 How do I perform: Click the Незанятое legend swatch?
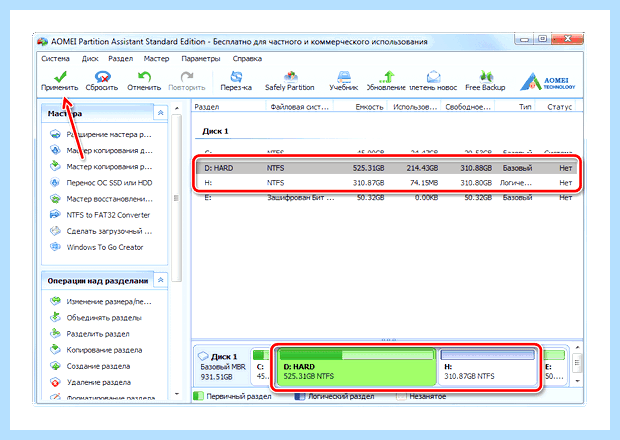tap(401, 396)
